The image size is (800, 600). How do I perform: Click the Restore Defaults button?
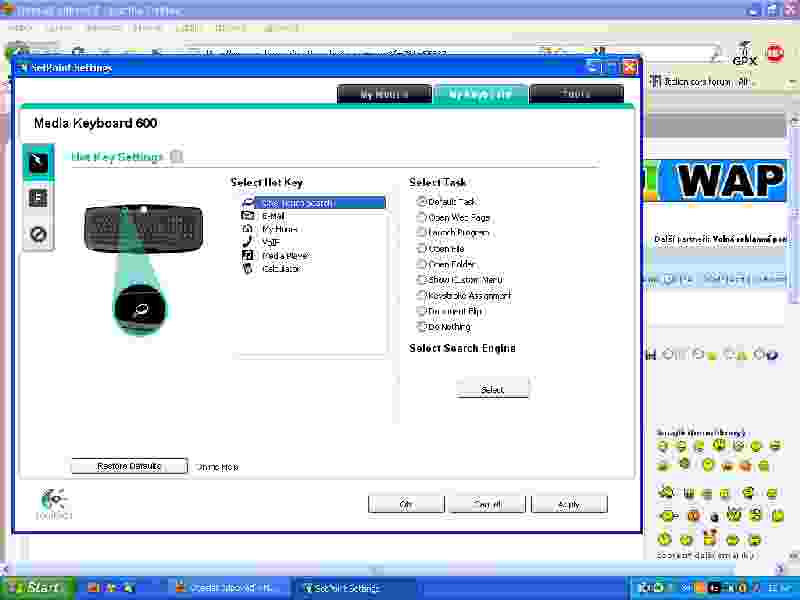(x=129, y=466)
